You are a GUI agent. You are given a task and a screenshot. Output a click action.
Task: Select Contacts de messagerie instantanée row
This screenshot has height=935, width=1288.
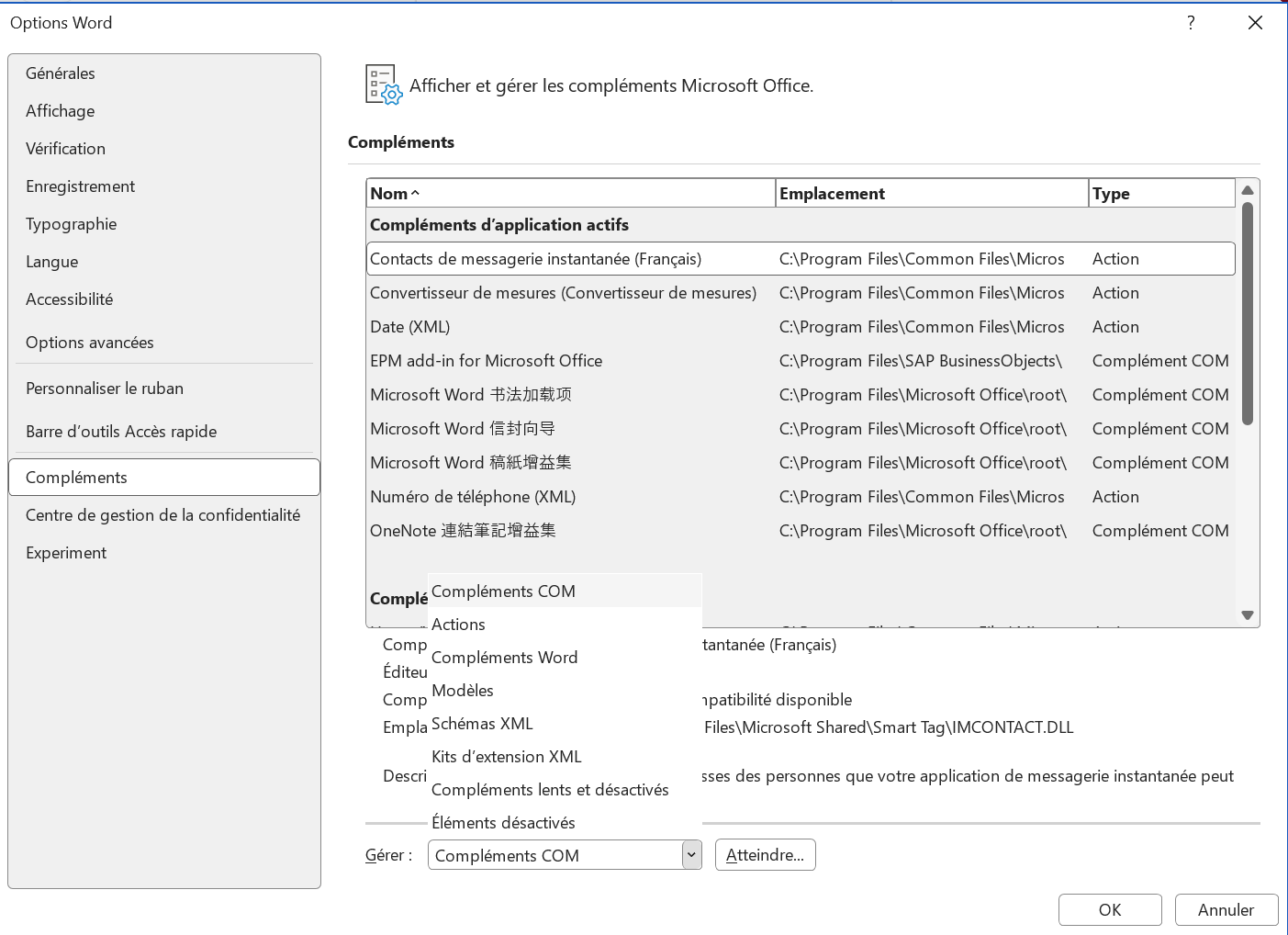[801, 259]
